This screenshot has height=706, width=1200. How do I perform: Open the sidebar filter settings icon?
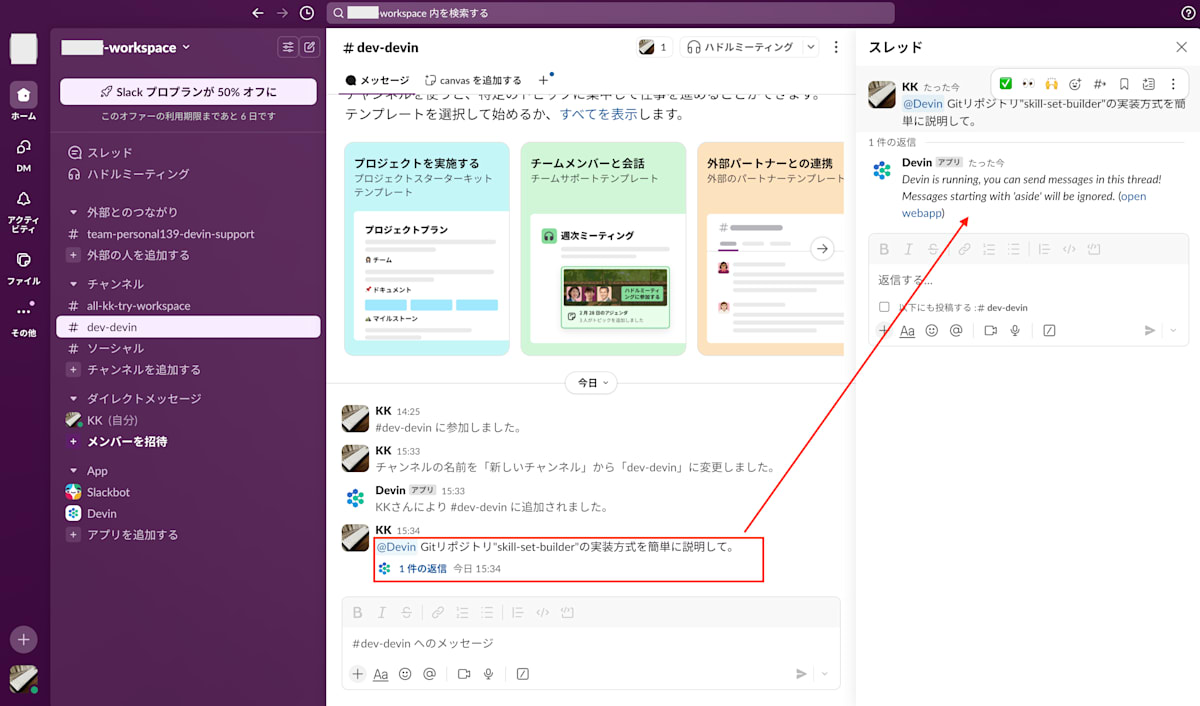(288, 47)
